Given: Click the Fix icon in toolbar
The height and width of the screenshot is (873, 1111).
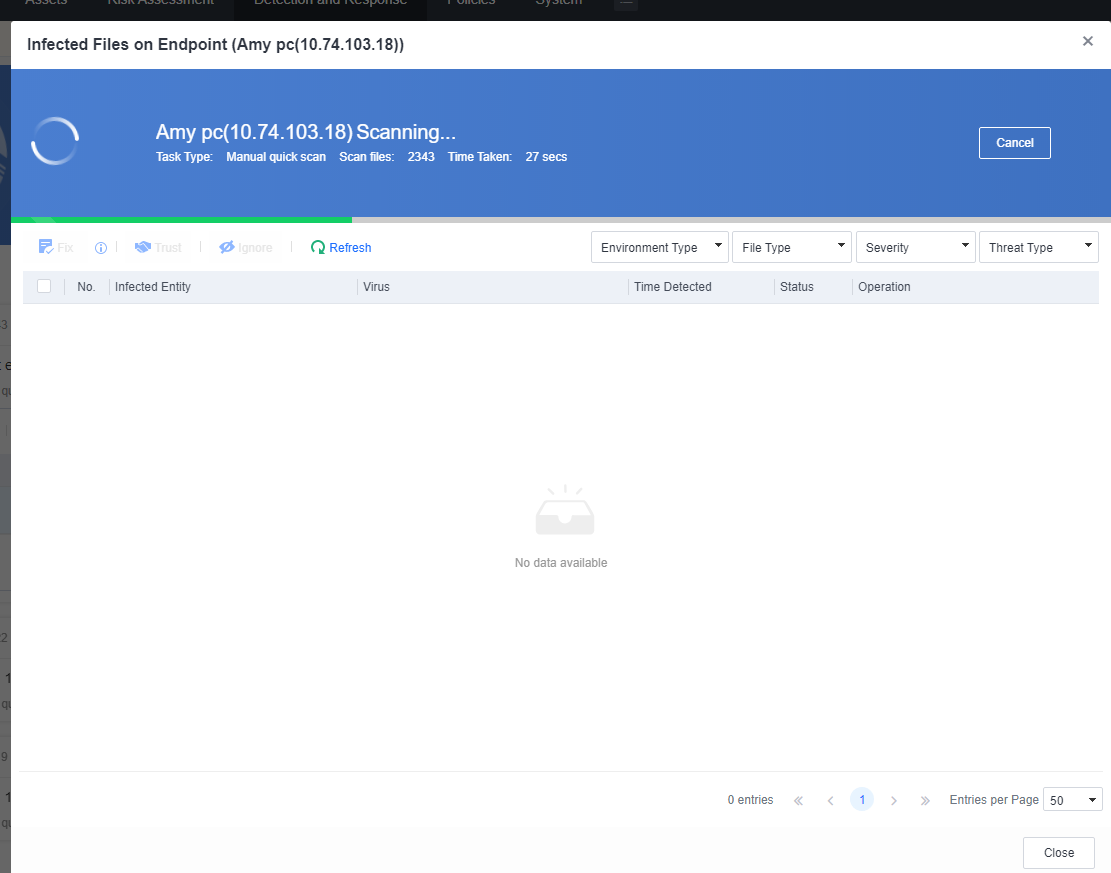Looking at the screenshot, I should tap(46, 247).
